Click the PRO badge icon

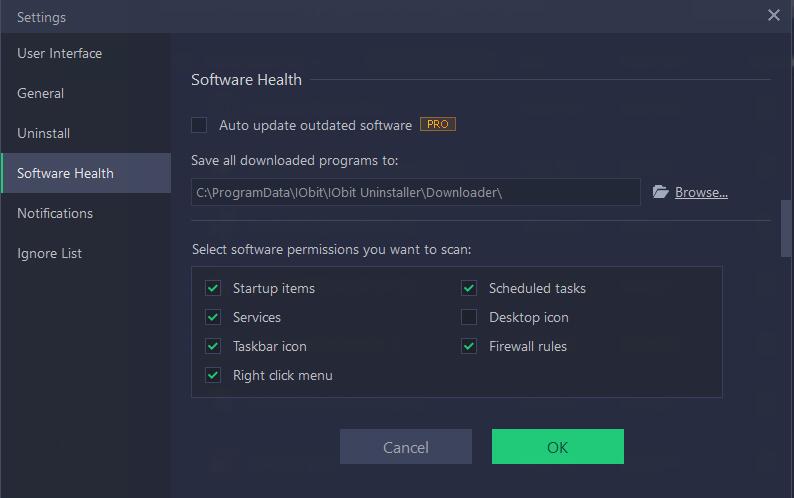[x=438, y=125]
